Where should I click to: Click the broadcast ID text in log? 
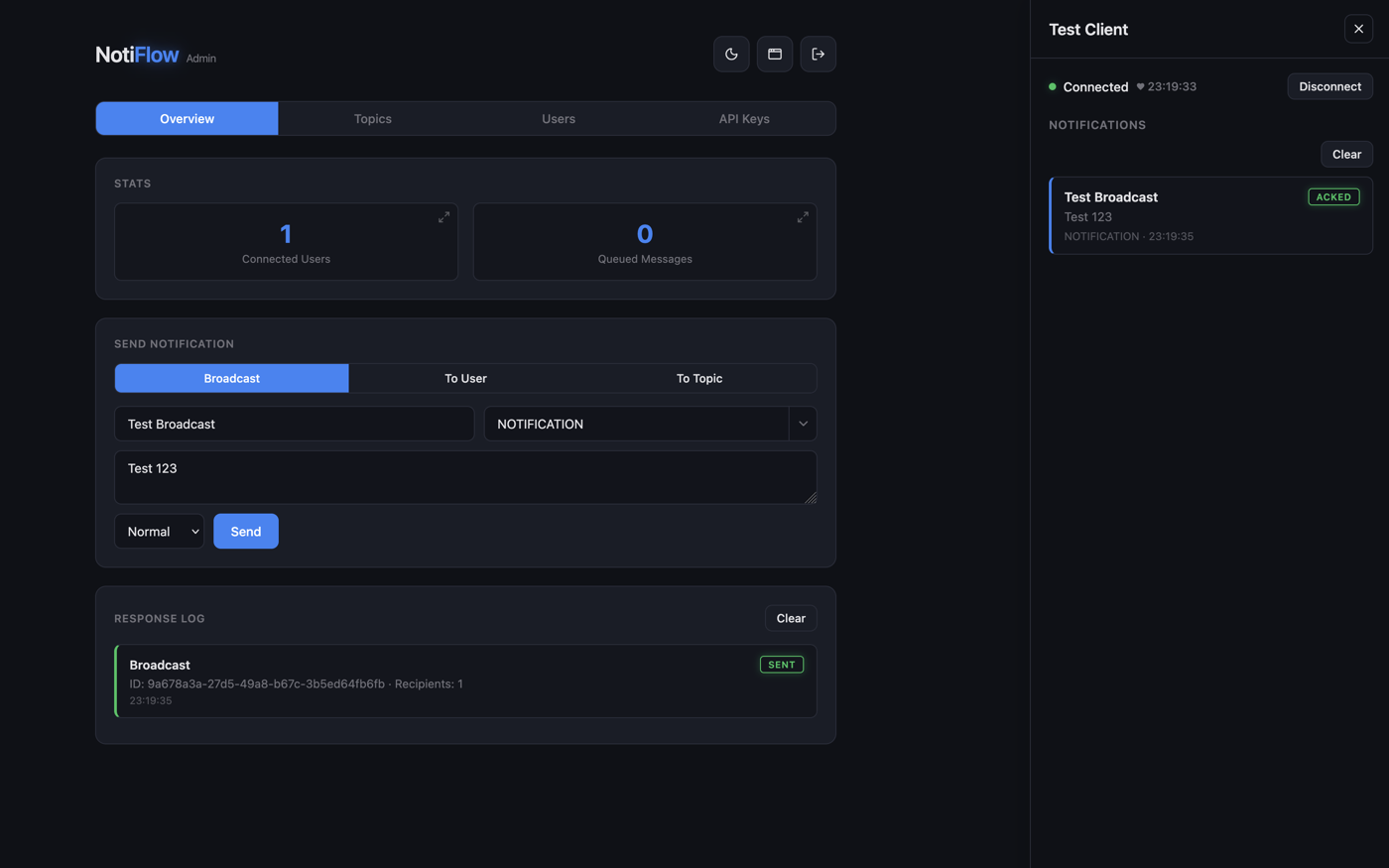click(x=257, y=683)
